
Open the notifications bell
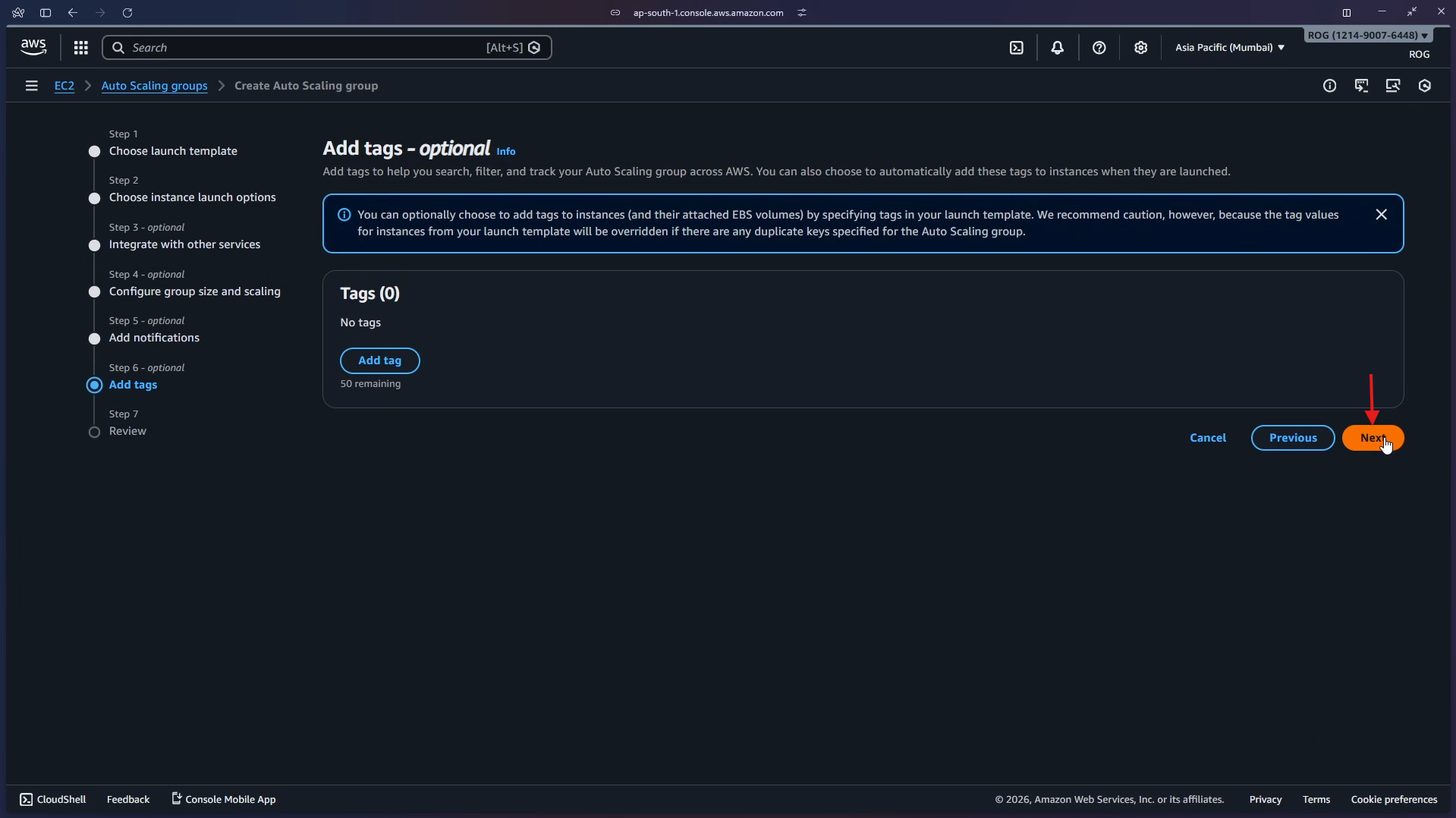coord(1058,47)
